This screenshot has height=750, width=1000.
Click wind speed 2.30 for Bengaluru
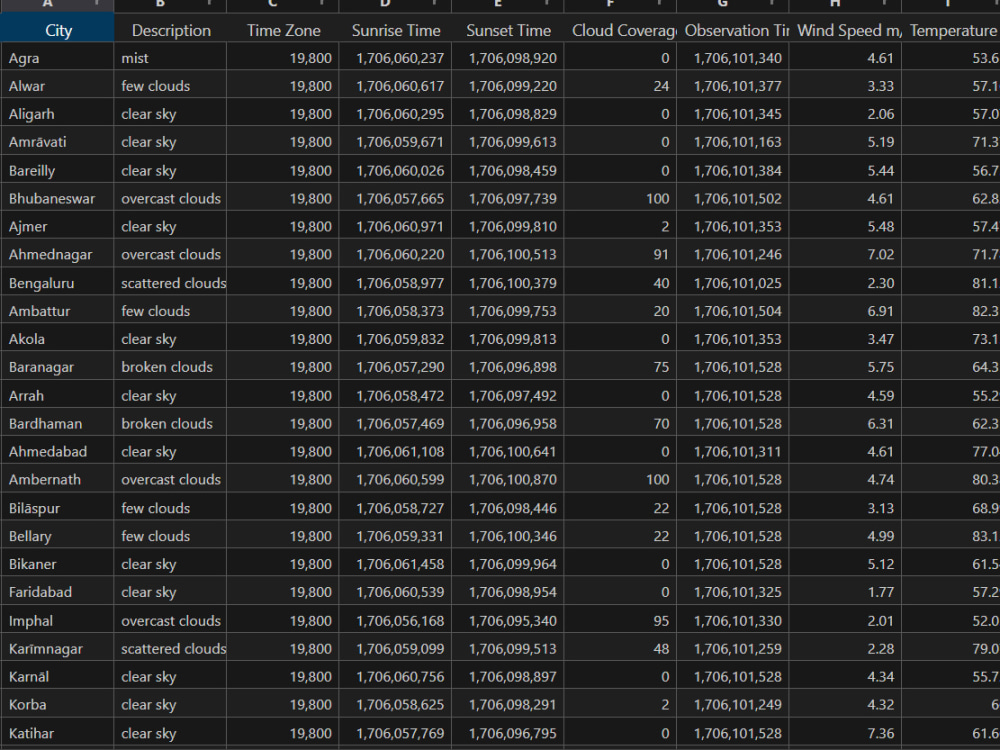pos(846,283)
